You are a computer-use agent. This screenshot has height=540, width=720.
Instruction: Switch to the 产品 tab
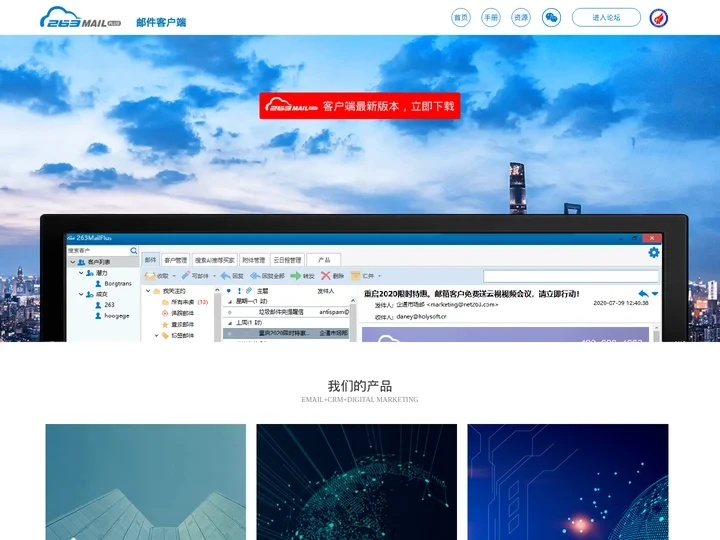coord(324,260)
